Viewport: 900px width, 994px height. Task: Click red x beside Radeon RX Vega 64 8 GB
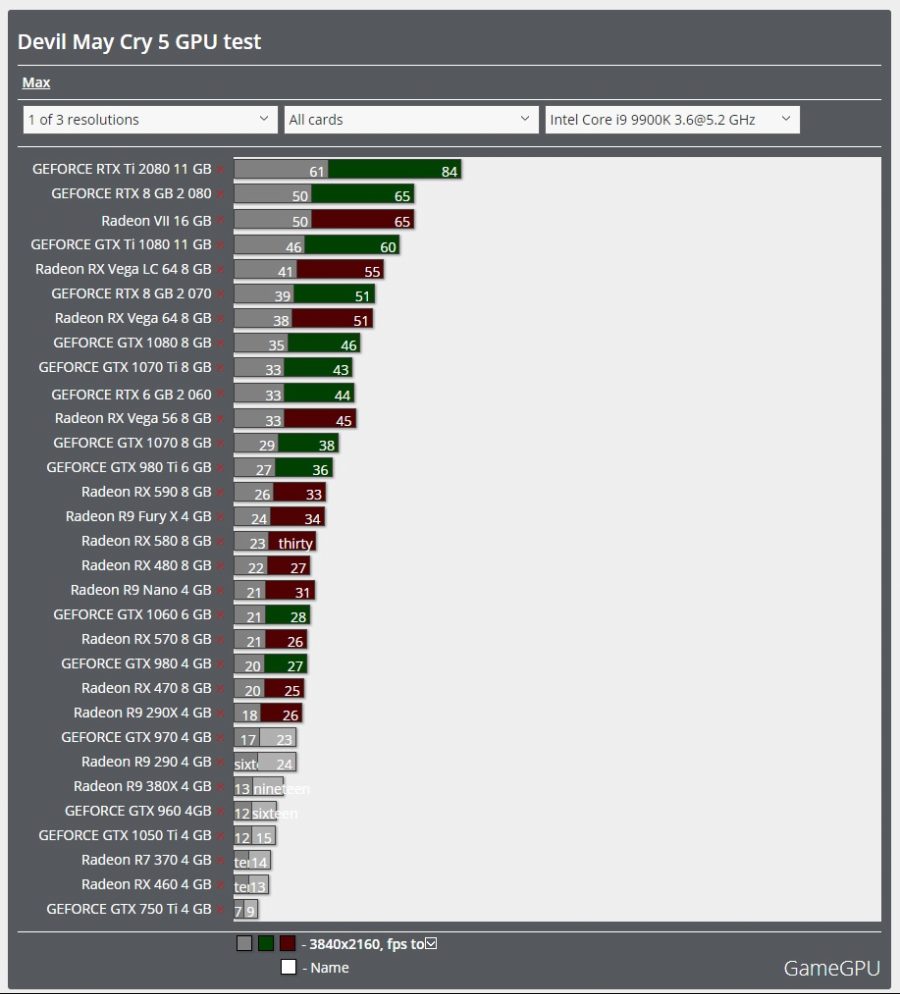221,318
